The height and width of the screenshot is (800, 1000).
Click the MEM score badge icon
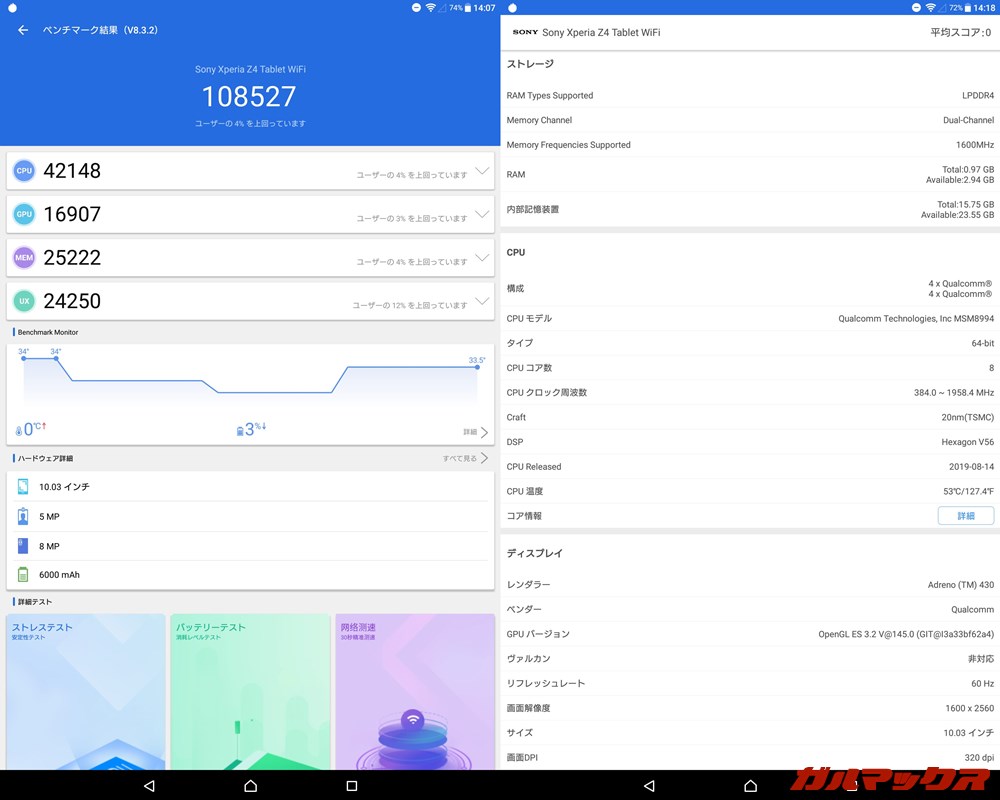click(24, 258)
